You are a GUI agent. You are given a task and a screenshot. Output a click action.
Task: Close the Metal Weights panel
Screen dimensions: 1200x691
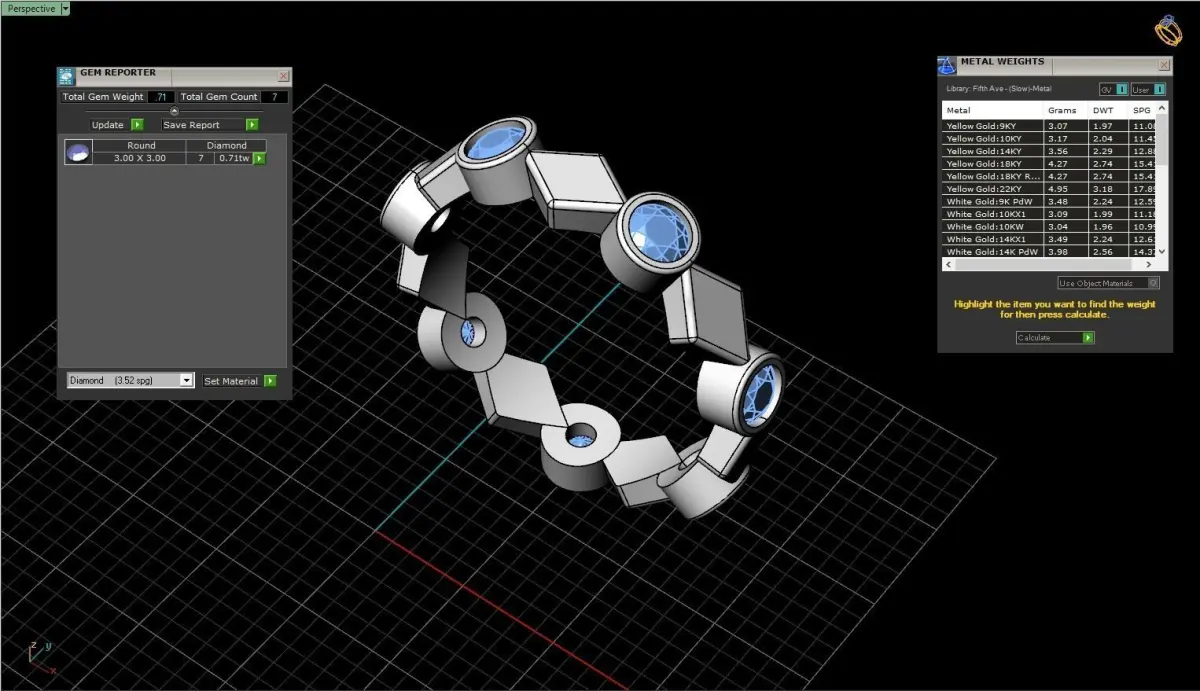coord(1164,64)
